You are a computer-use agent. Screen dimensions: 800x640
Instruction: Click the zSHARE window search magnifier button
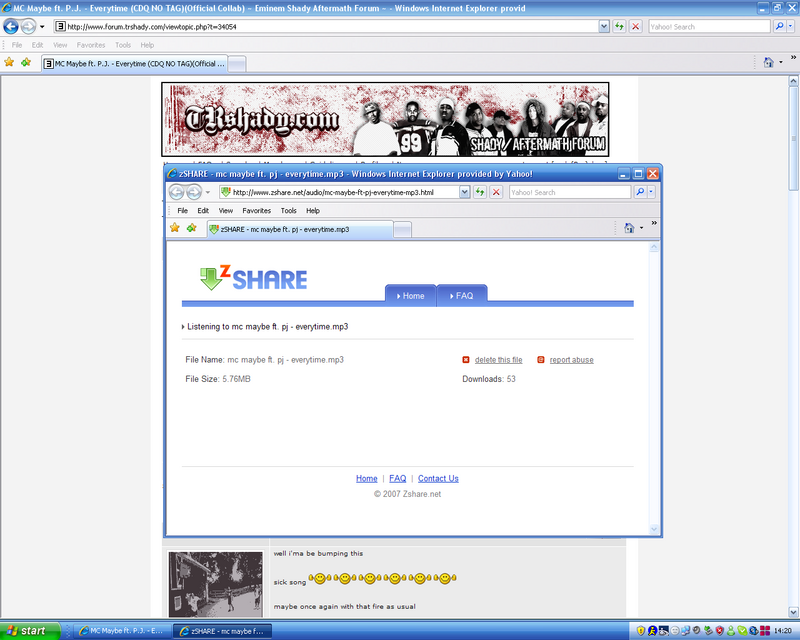[640, 192]
